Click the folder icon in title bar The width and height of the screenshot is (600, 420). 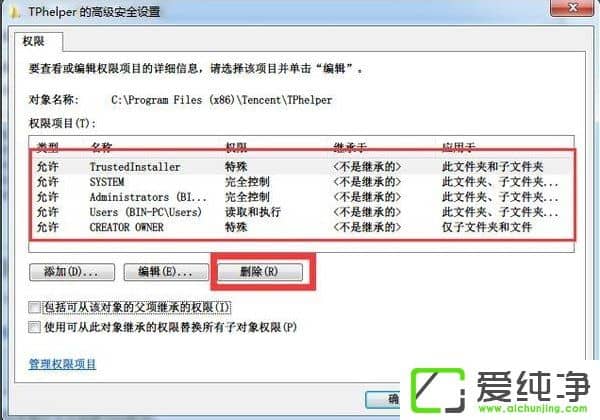click(15, 13)
